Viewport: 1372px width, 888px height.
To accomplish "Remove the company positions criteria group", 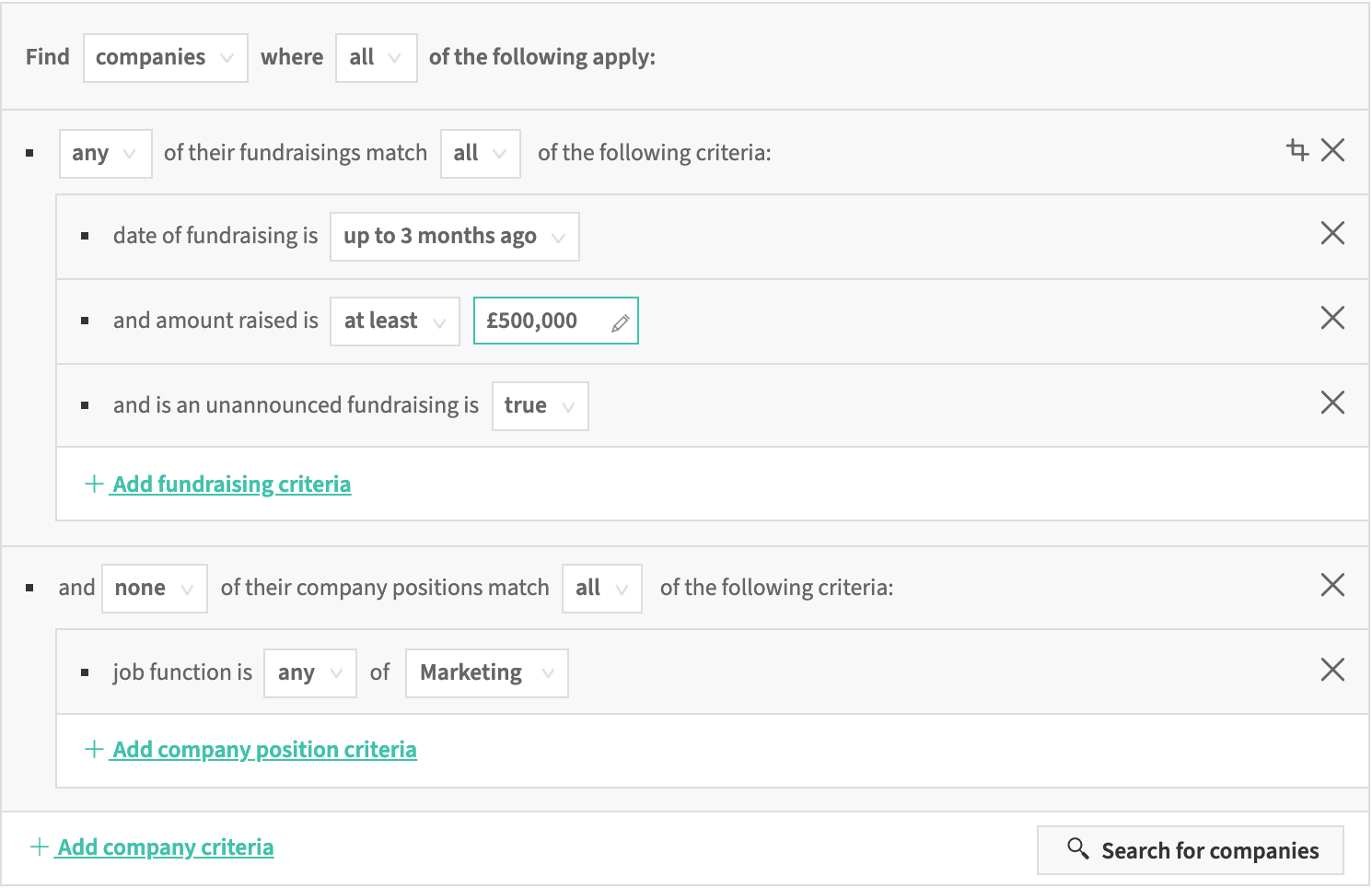I will (1332, 585).
